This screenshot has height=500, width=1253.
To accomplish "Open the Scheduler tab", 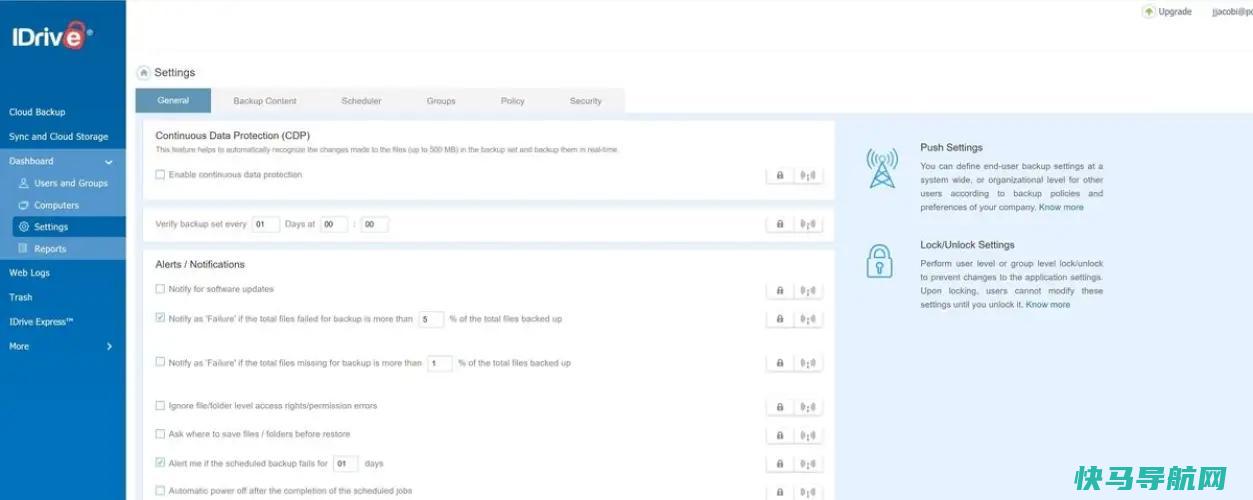I will [361, 101].
